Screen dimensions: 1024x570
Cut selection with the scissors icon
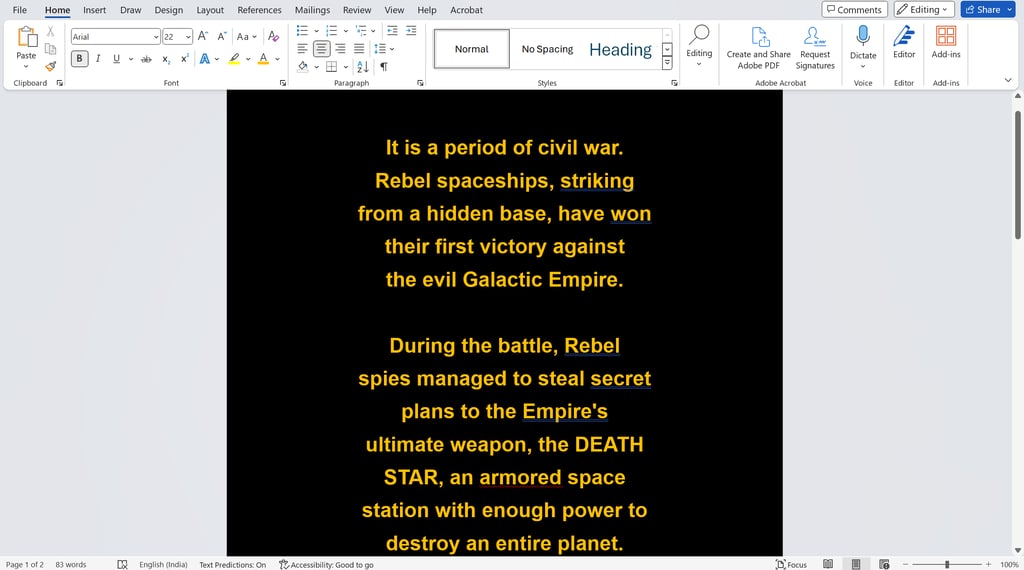point(50,31)
